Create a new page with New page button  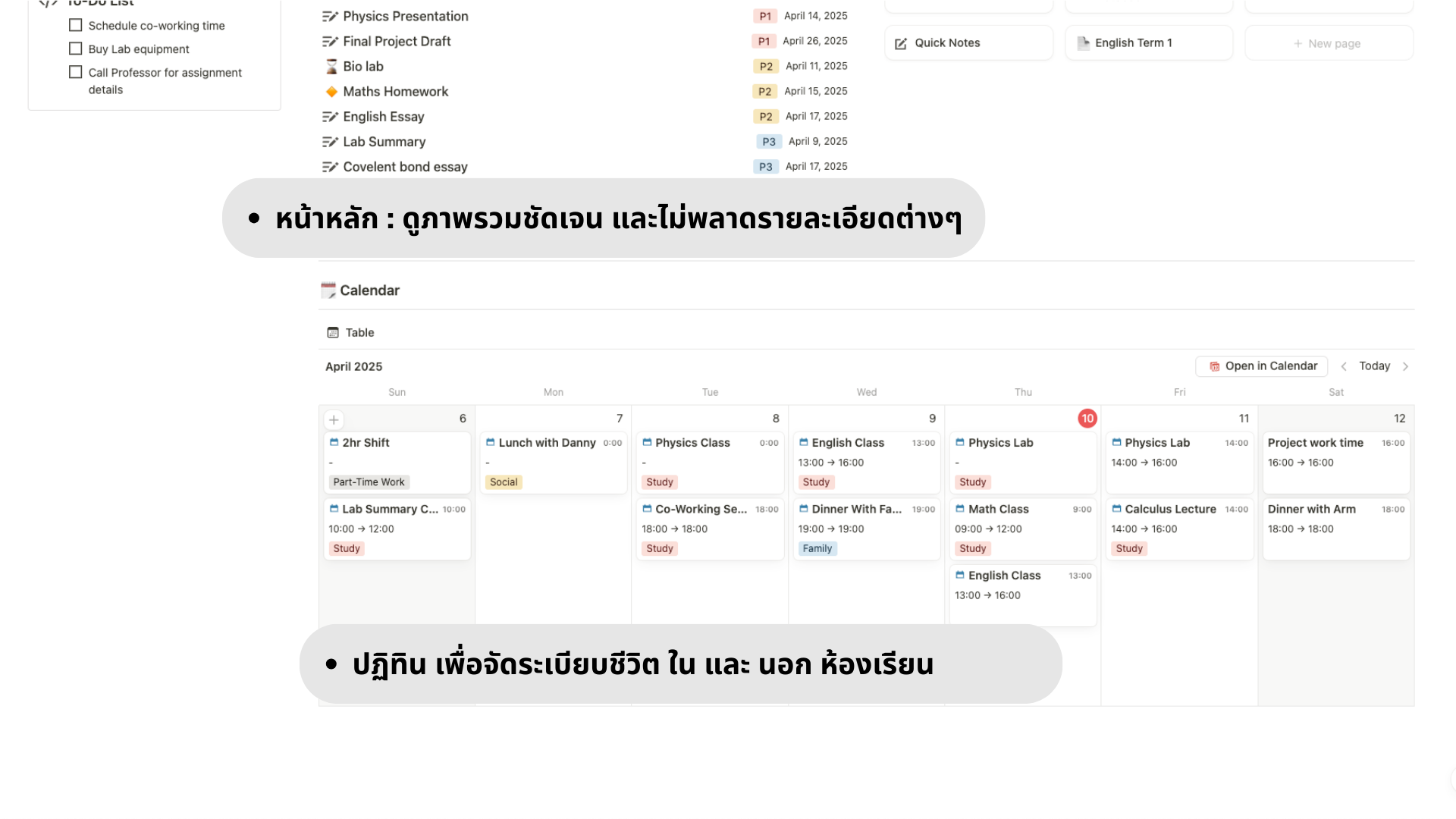coord(1328,43)
